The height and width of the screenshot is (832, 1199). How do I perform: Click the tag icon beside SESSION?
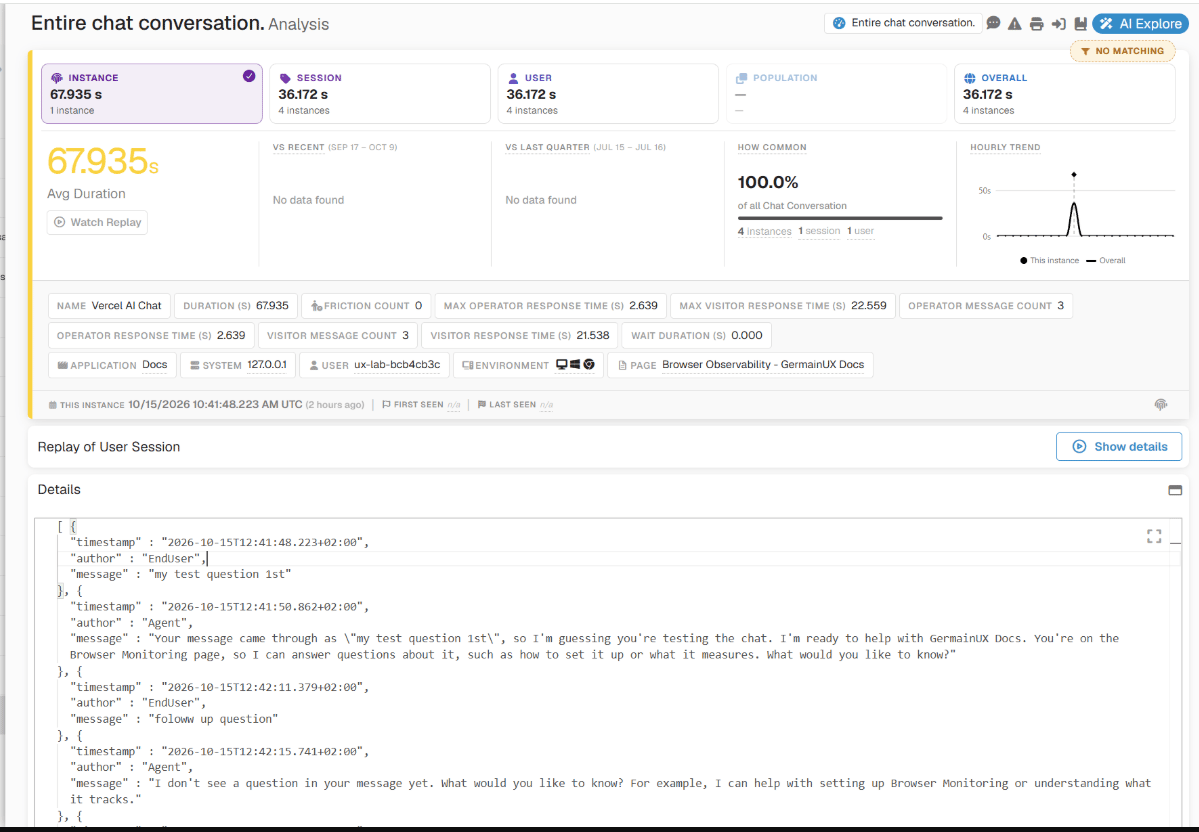point(285,78)
